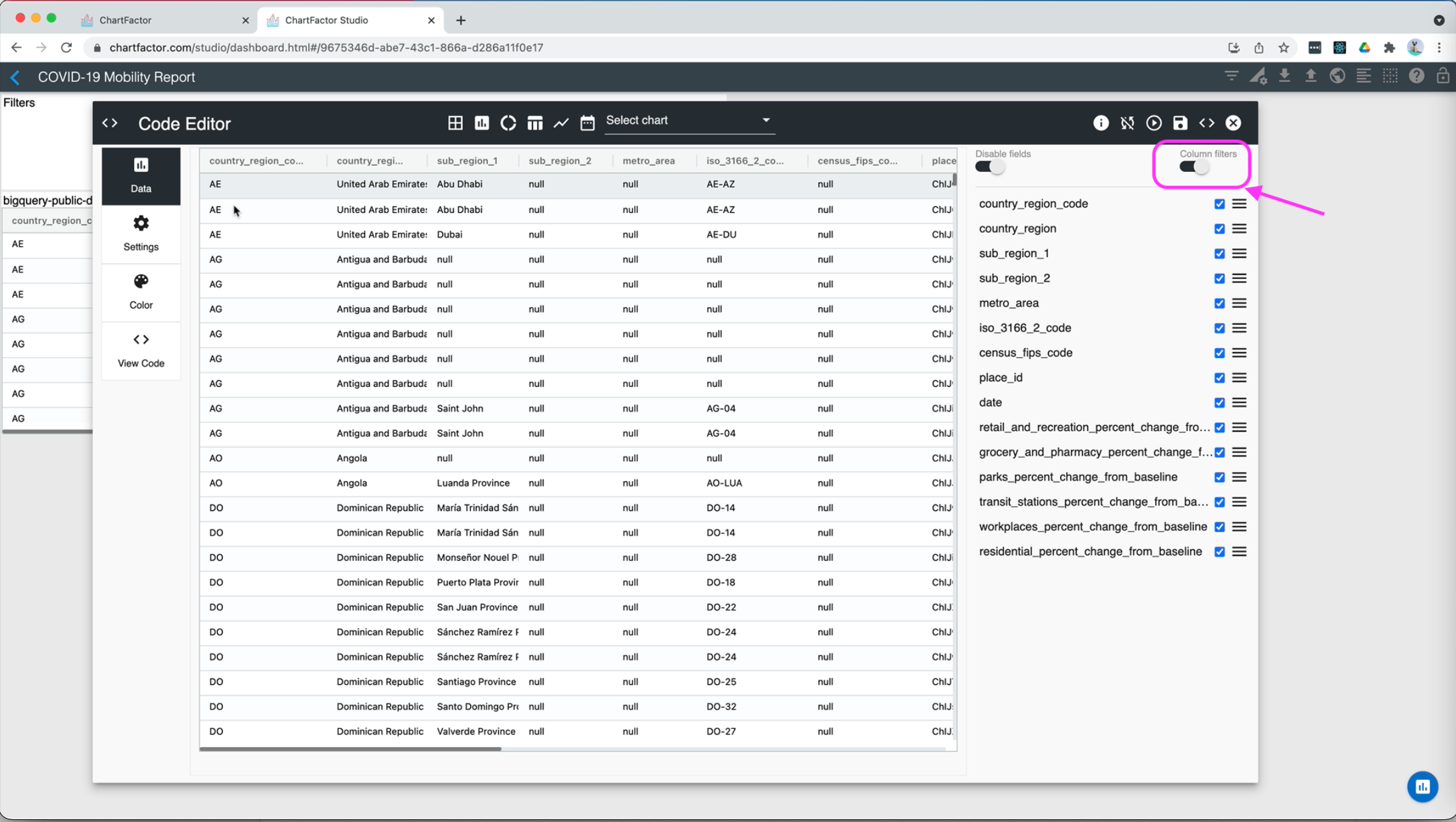
Task: Click the donut chart icon
Action: (x=508, y=122)
